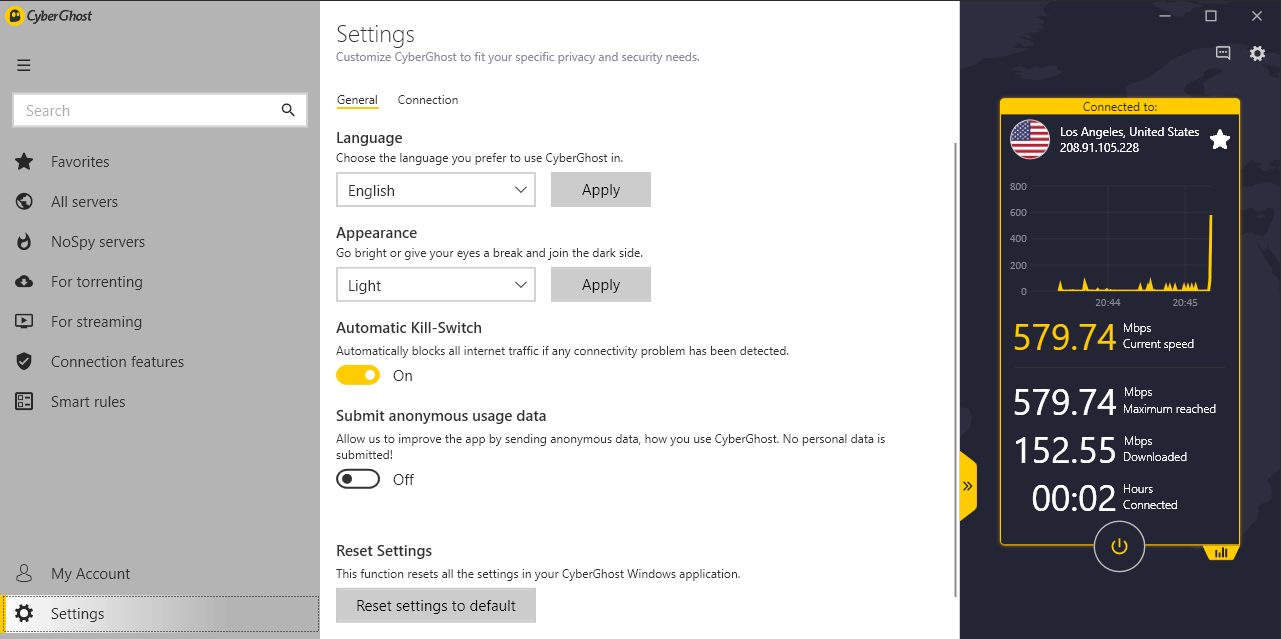Open My Account via the person icon
Image resolution: width=1281 pixels, height=639 pixels.
click(x=25, y=574)
